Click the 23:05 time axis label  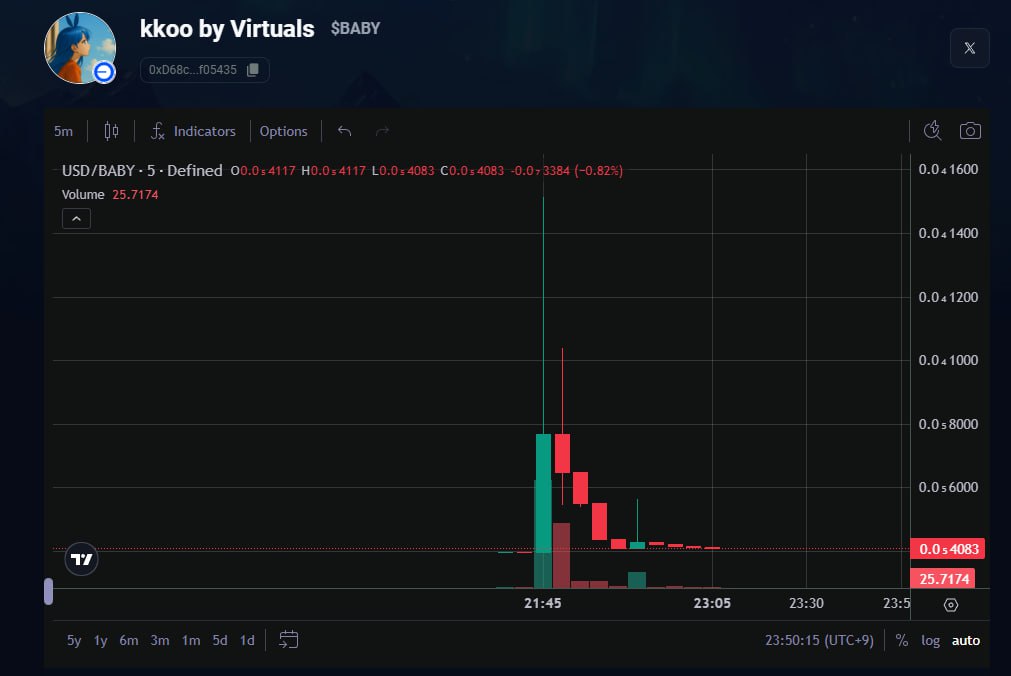pyautogui.click(x=712, y=603)
